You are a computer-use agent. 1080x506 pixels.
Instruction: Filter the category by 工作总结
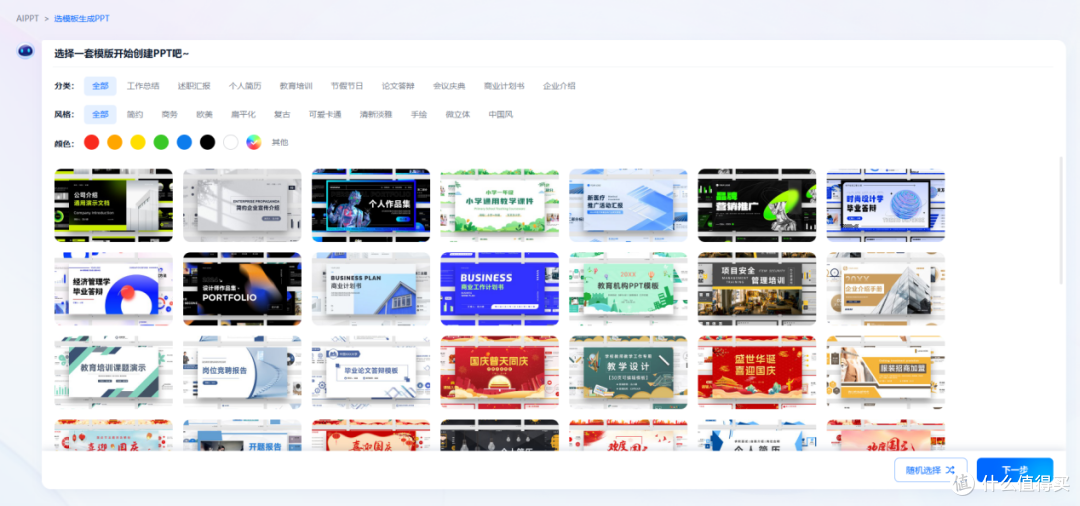(x=143, y=86)
